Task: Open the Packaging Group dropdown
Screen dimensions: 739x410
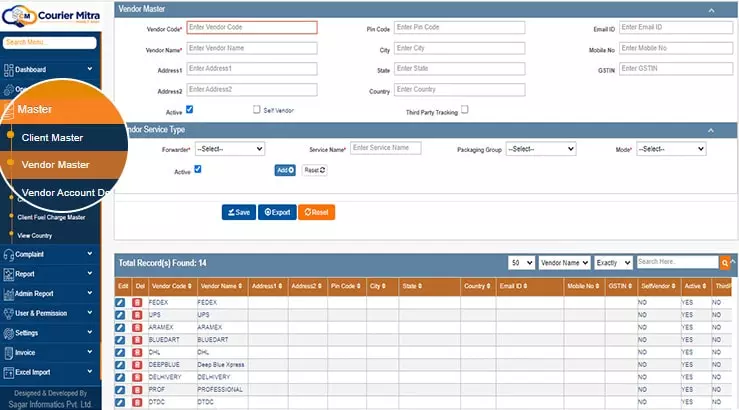Action: [x=540, y=149]
